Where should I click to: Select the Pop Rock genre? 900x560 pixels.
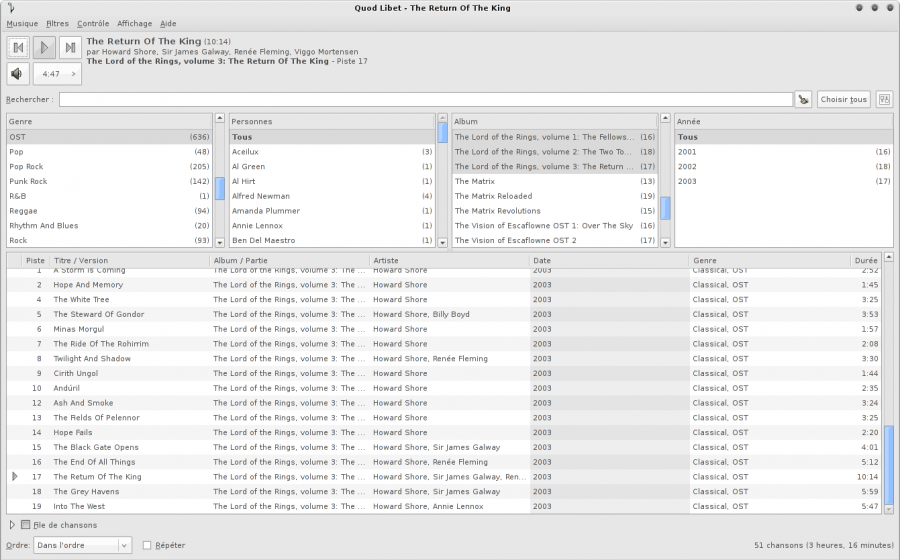pos(109,166)
